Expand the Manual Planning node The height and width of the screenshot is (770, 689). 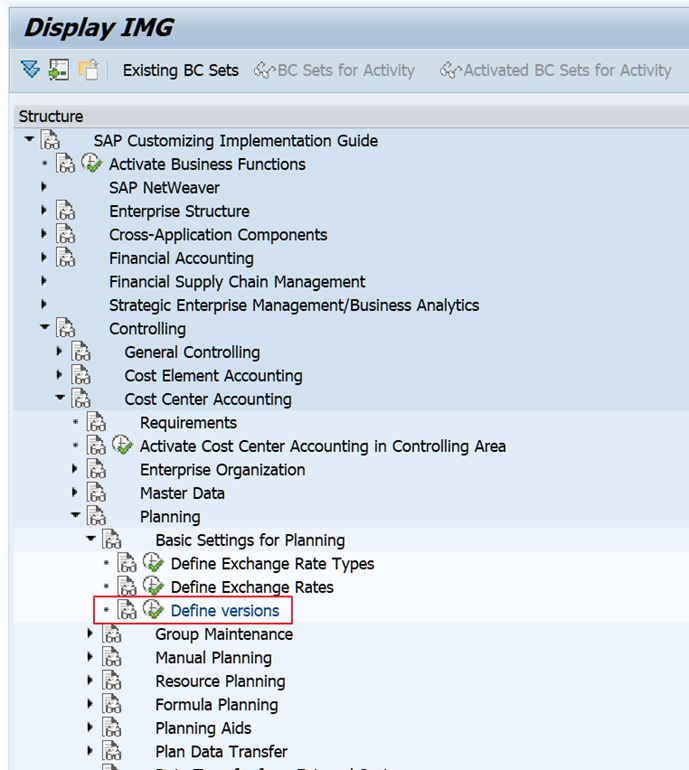(x=89, y=657)
